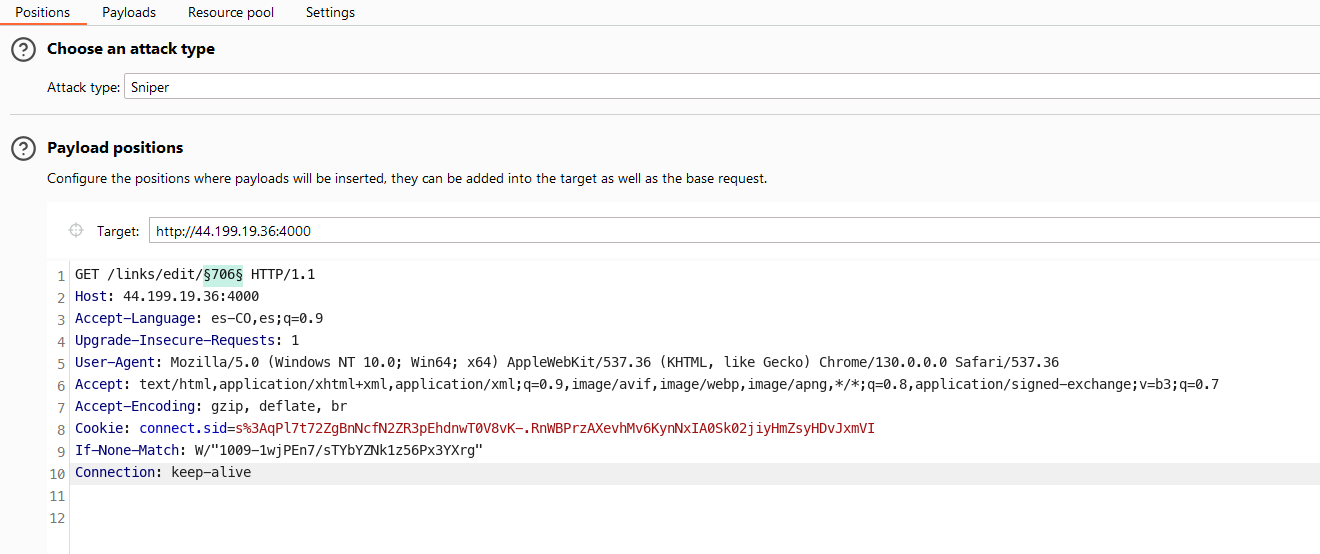Open the Settings tab
Image resolution: width=1320 pixels, height=554 pixels.
330,13
